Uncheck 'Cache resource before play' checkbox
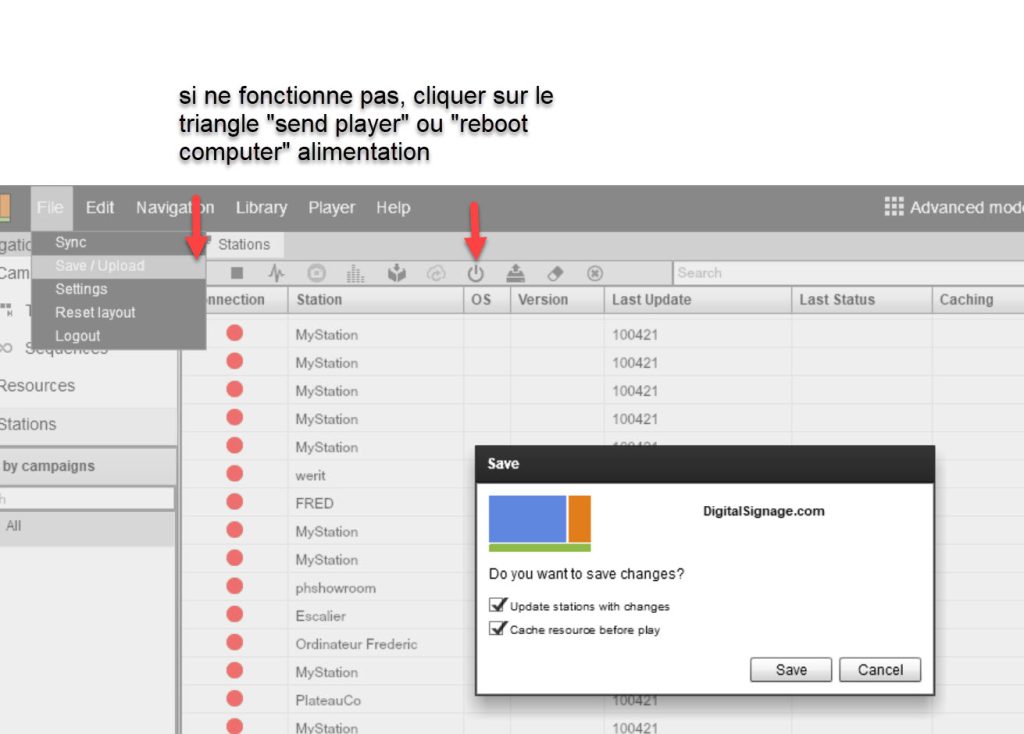The width and height of the screenshot is (1024, 734). tap(497, 629)
